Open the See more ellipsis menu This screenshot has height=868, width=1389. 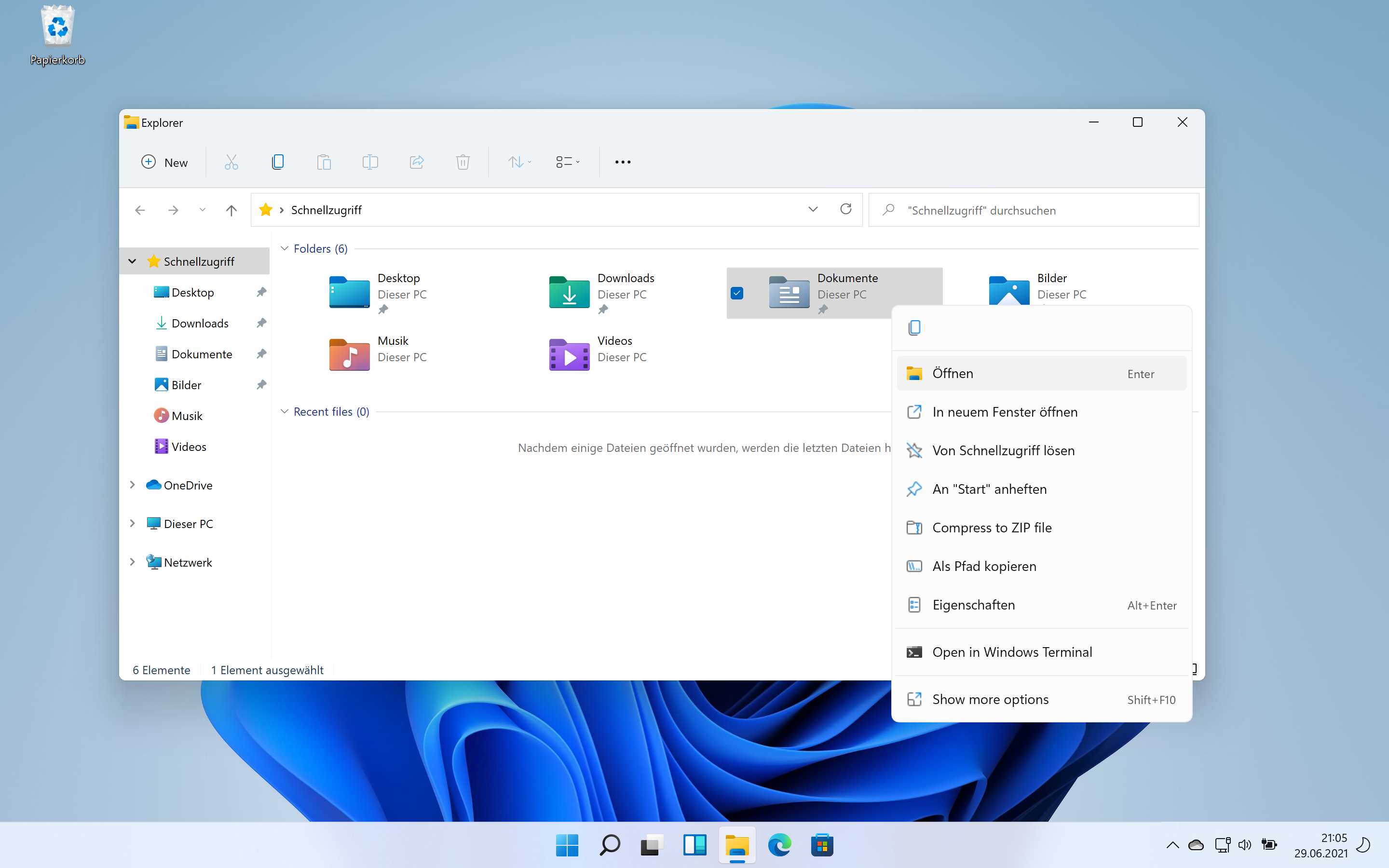tap(623, 163)
